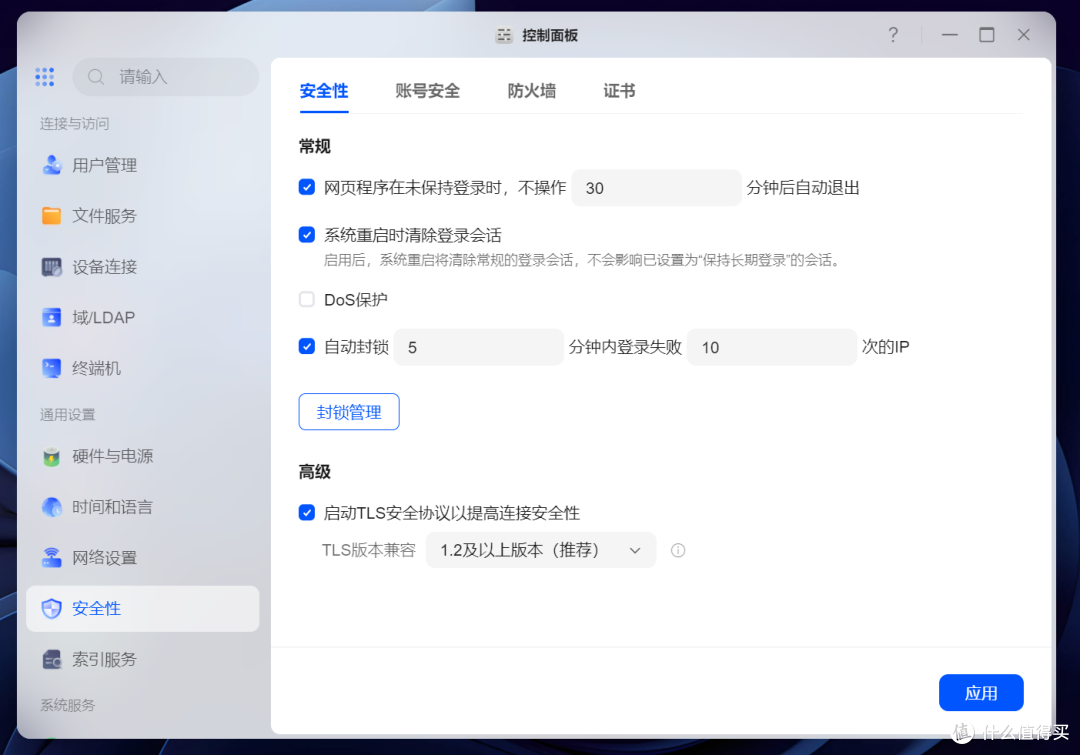The image size is (1080, 755).
Task: Toggle auto logout after inactivity checkbox
Action: pos(307,187)
